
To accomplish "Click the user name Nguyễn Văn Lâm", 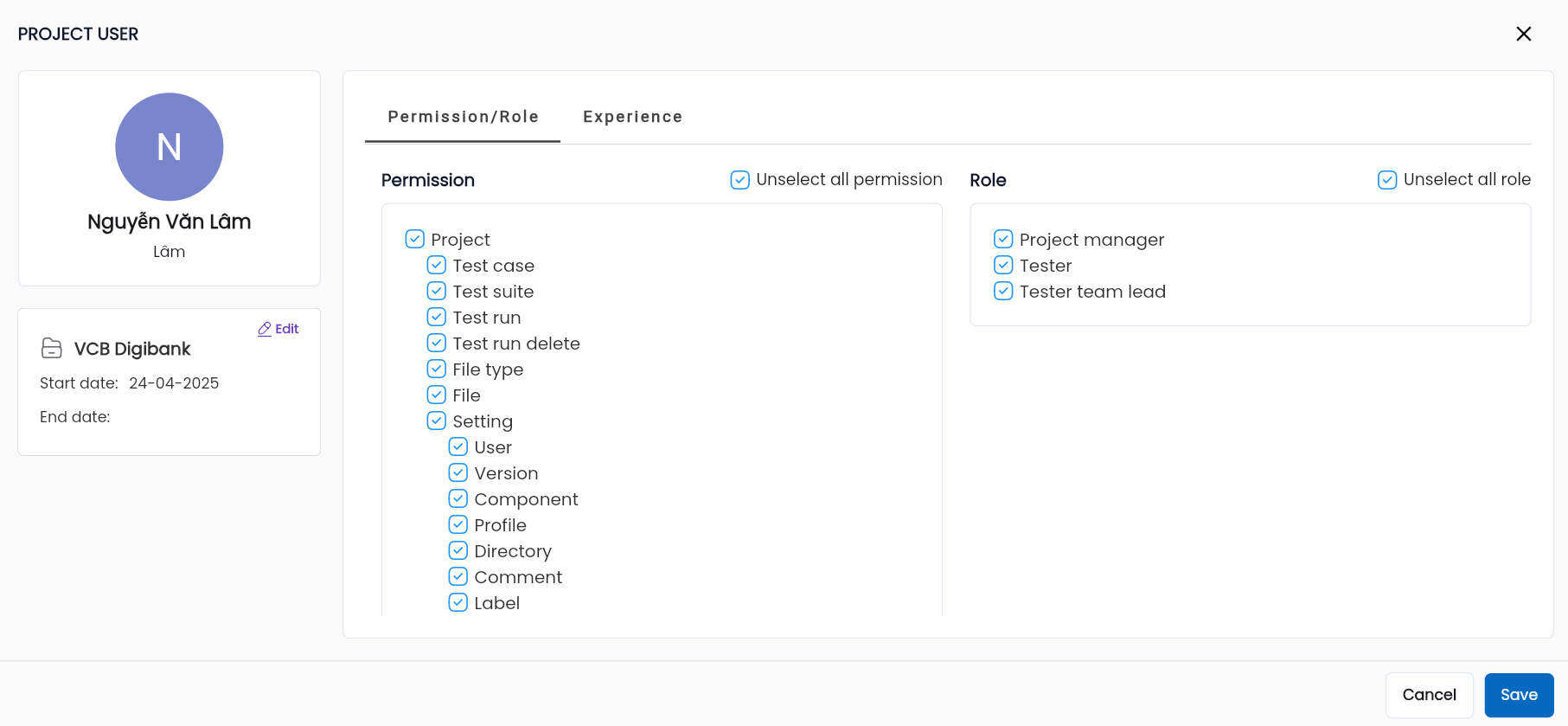I will 170,222.
